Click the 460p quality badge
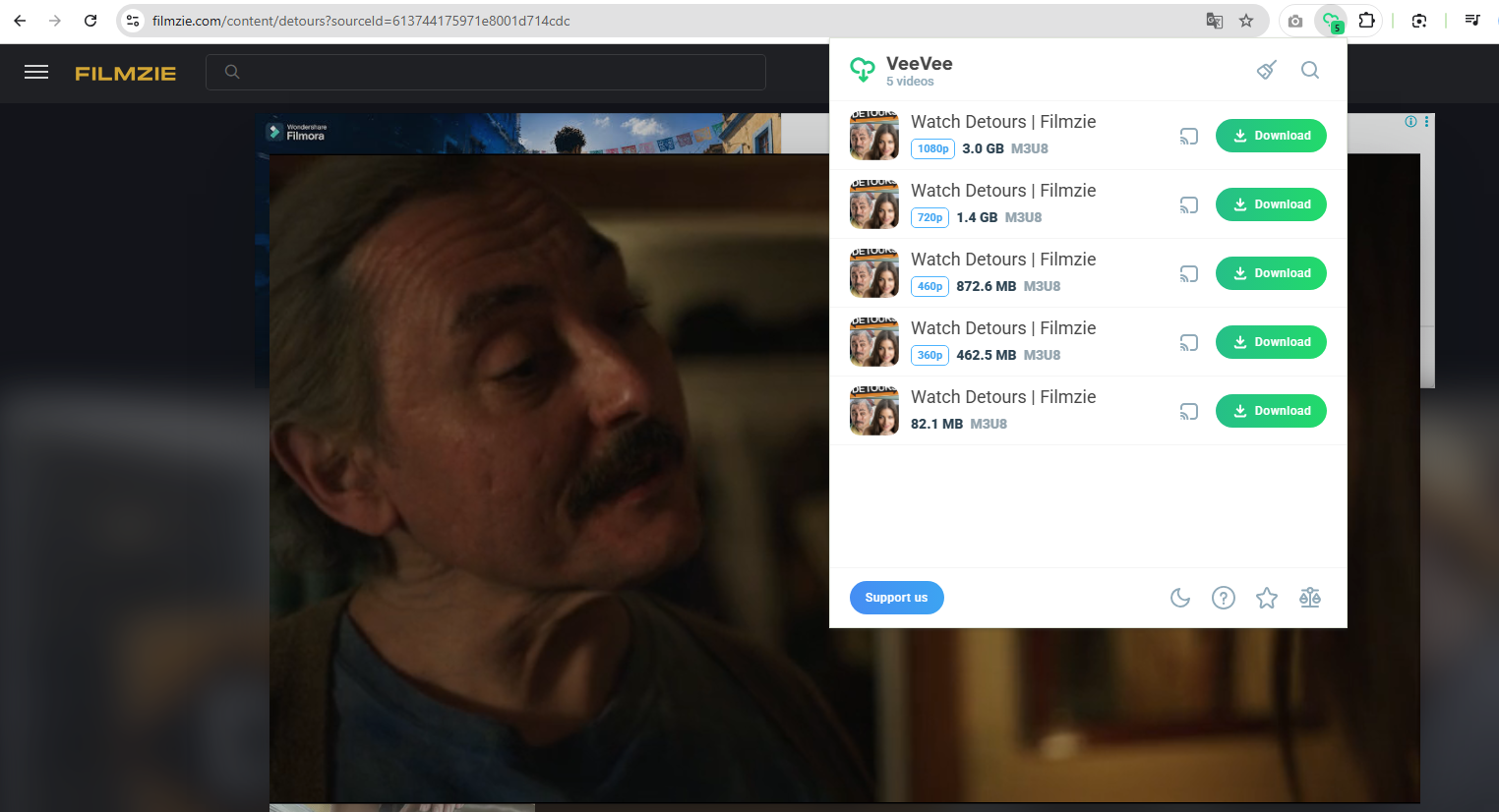 click(x=929, y=286)
